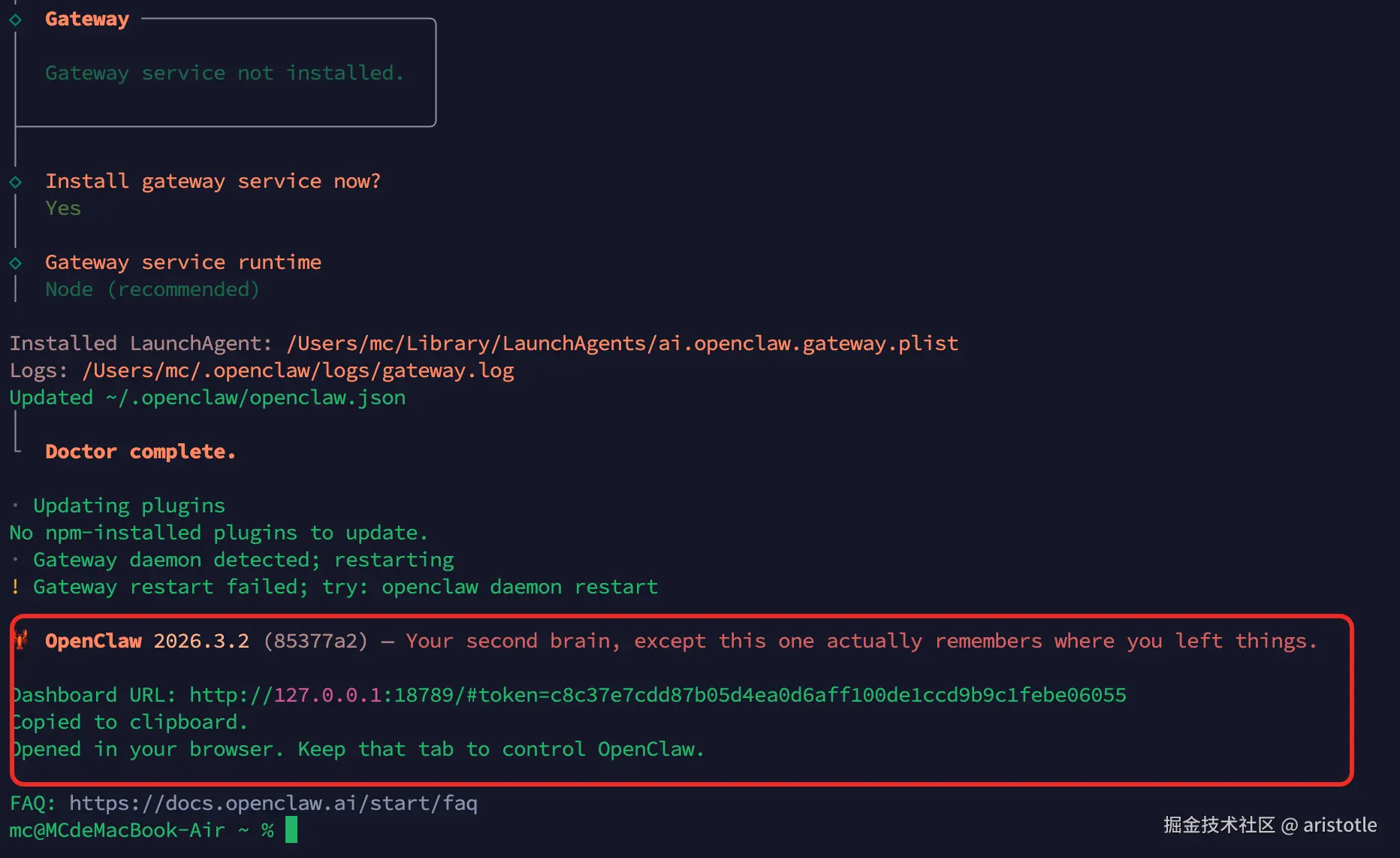
Task: Click the bullet before "Gateway daemon detected"
Action: pos(15,560)
